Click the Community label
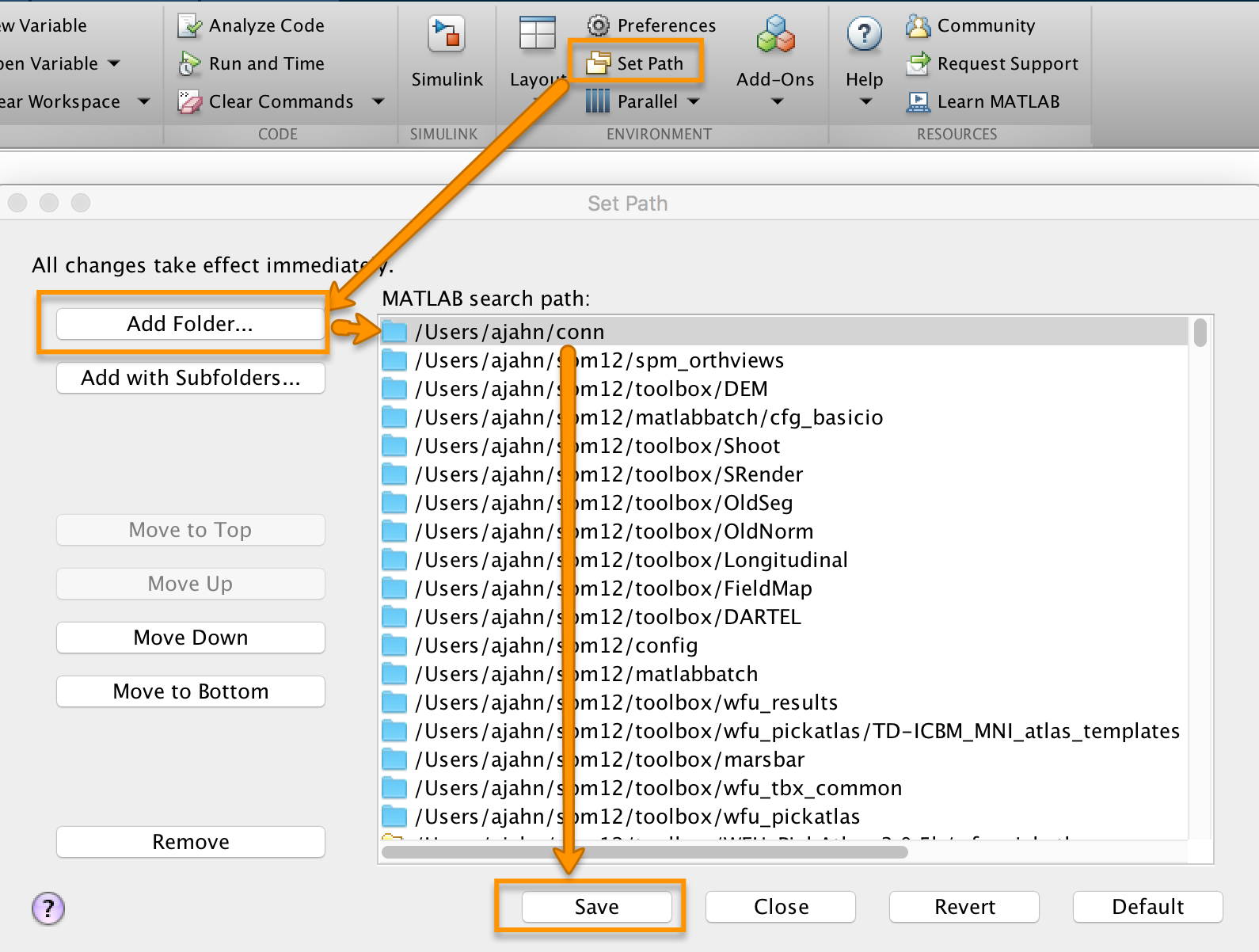The height and width of the screenshot is (952, 1259). point(987,25)
